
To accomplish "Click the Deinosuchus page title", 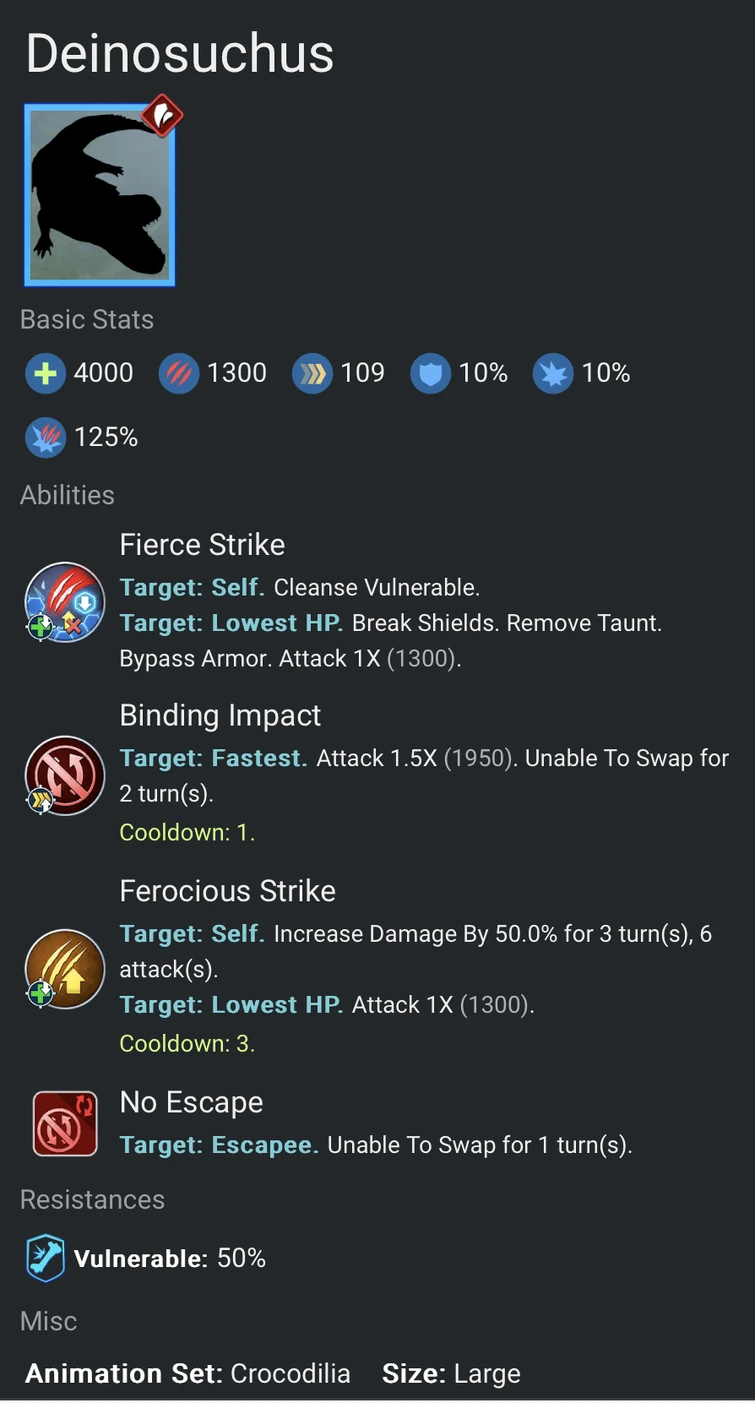I will [x=180, y=54].
